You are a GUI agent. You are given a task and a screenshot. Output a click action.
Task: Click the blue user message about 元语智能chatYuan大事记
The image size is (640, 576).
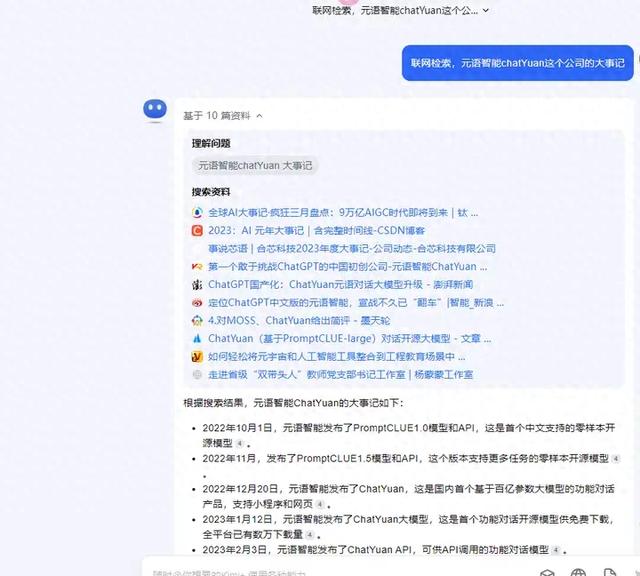pyautogui.click(x=518, y=63)
